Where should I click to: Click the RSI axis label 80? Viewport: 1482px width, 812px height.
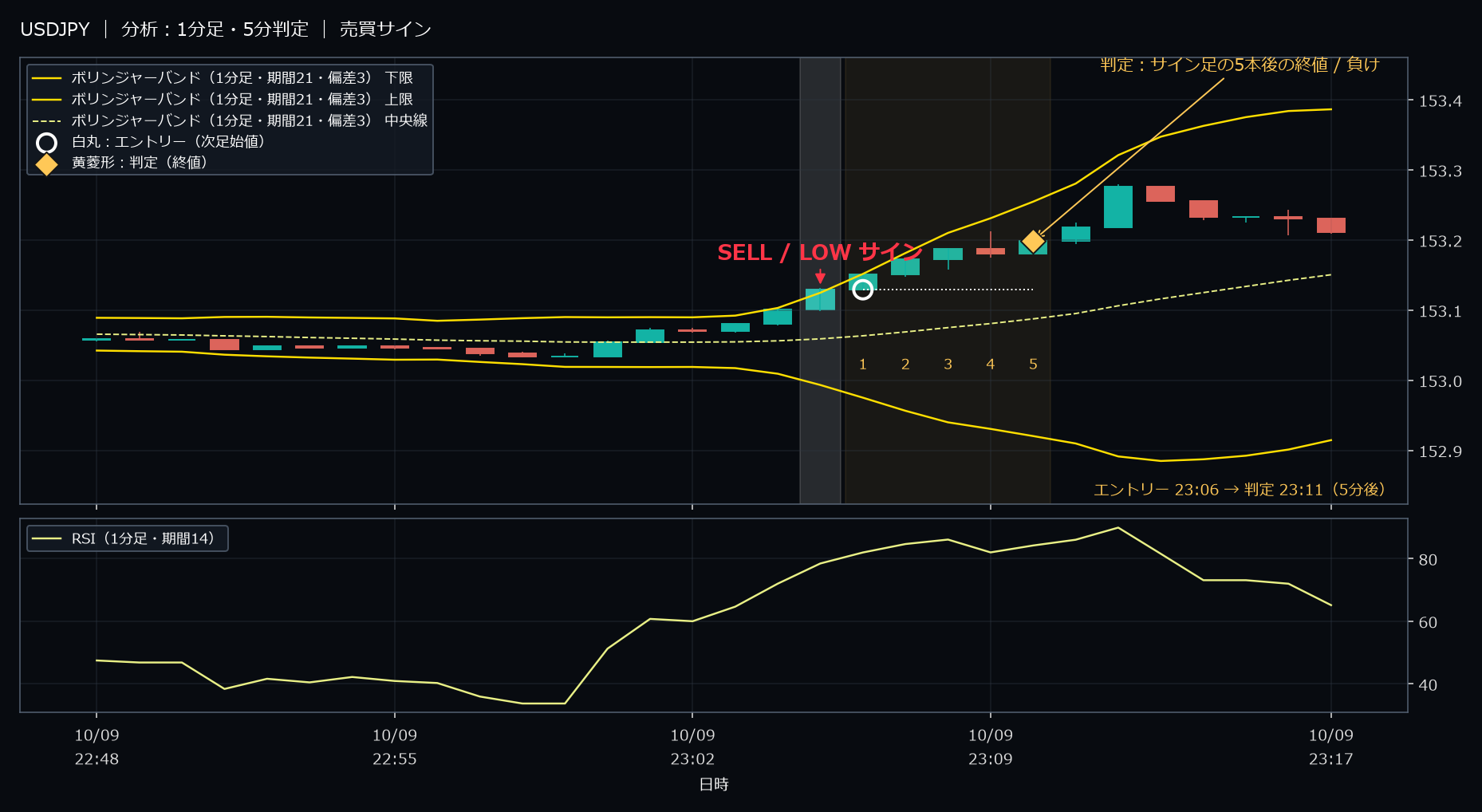point(1428,560)
